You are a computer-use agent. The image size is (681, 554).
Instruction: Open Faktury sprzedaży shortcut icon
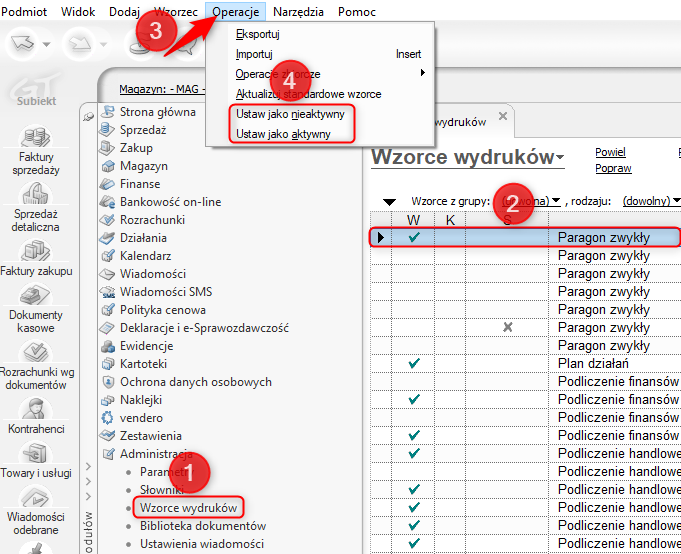pos(36,137)
